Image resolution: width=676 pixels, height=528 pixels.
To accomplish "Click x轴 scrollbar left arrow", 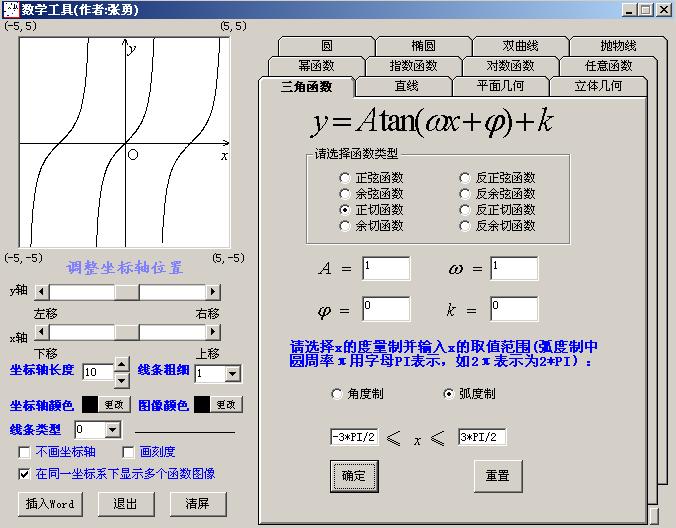I will (x=41, y=332).
